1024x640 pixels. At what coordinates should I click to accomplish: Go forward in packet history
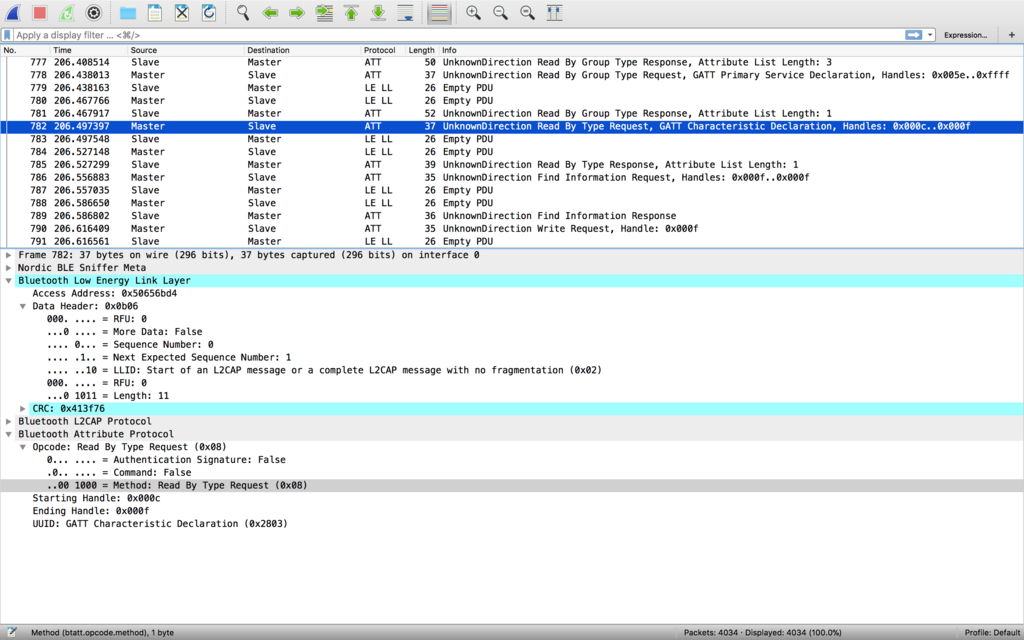point(296,12)
